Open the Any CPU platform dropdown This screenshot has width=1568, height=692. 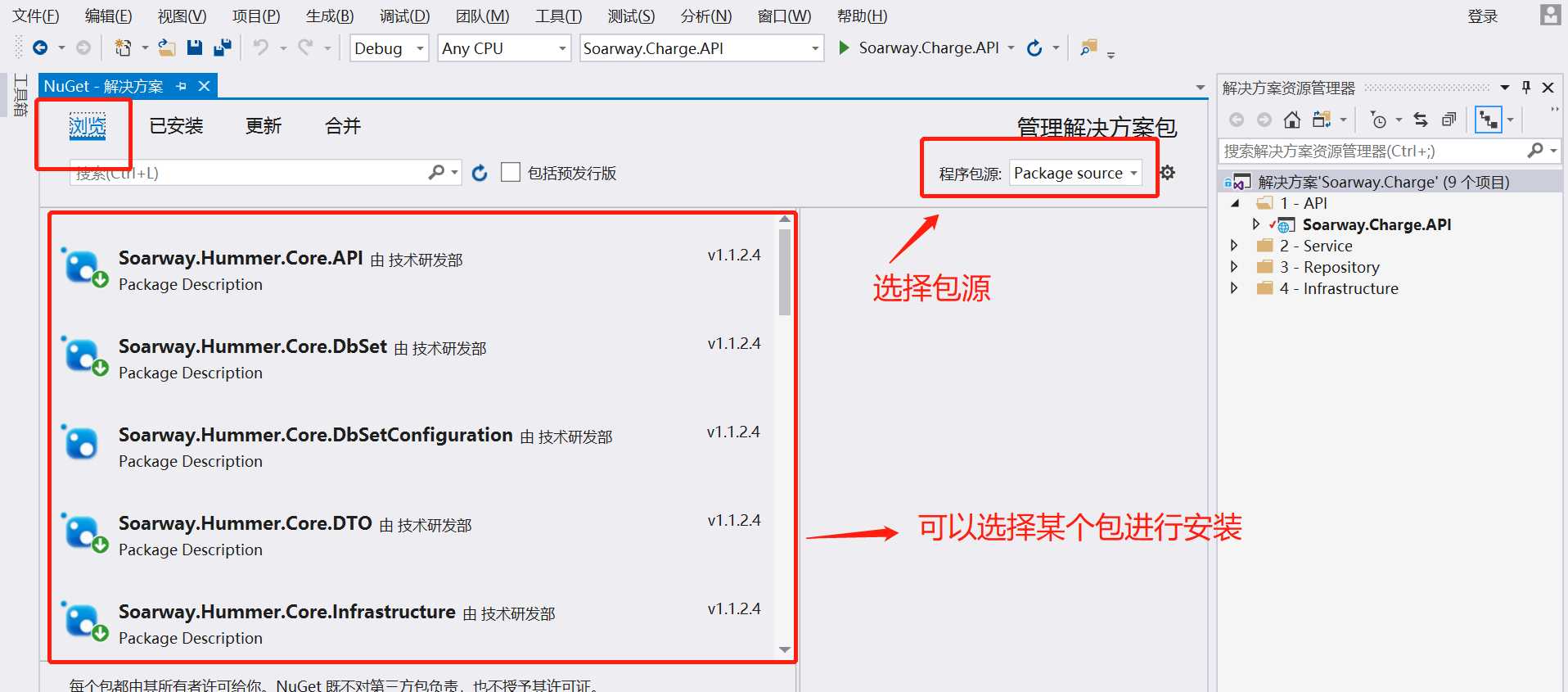[504, 48]
